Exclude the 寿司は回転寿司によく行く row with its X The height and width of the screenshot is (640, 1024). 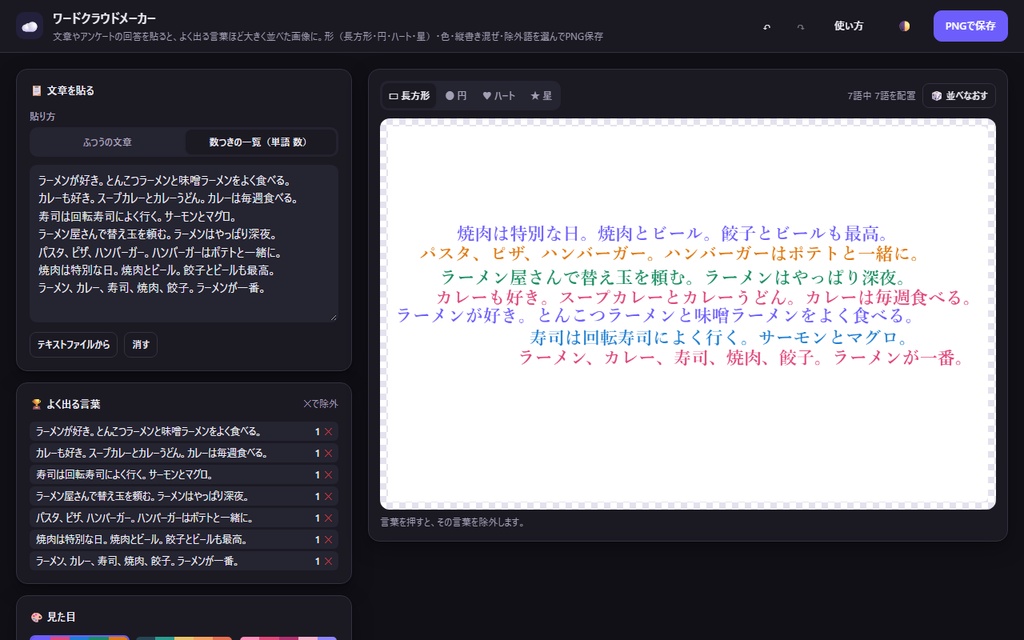tap(328, 475)
